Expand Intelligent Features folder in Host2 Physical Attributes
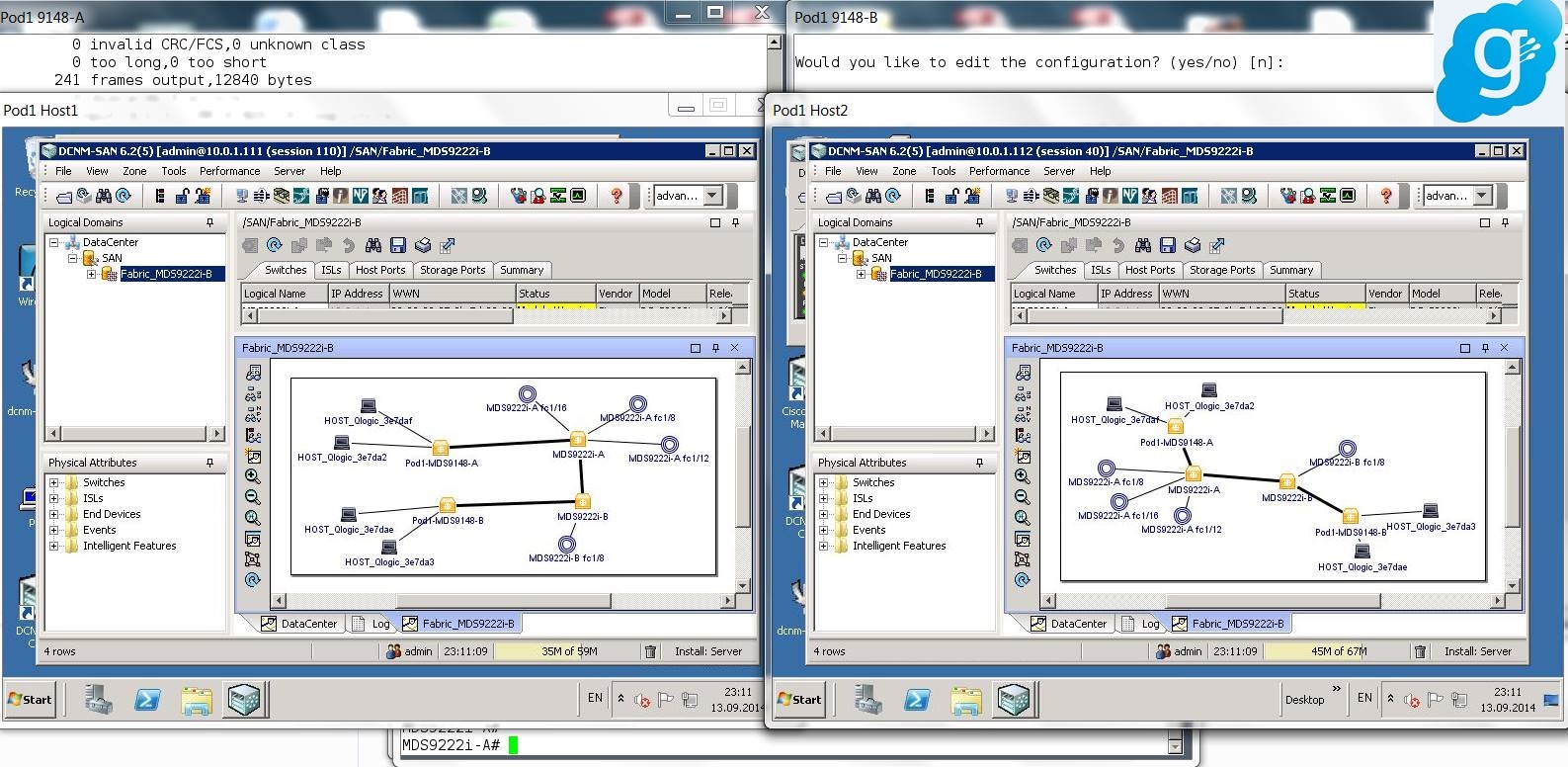 point(824,546)
